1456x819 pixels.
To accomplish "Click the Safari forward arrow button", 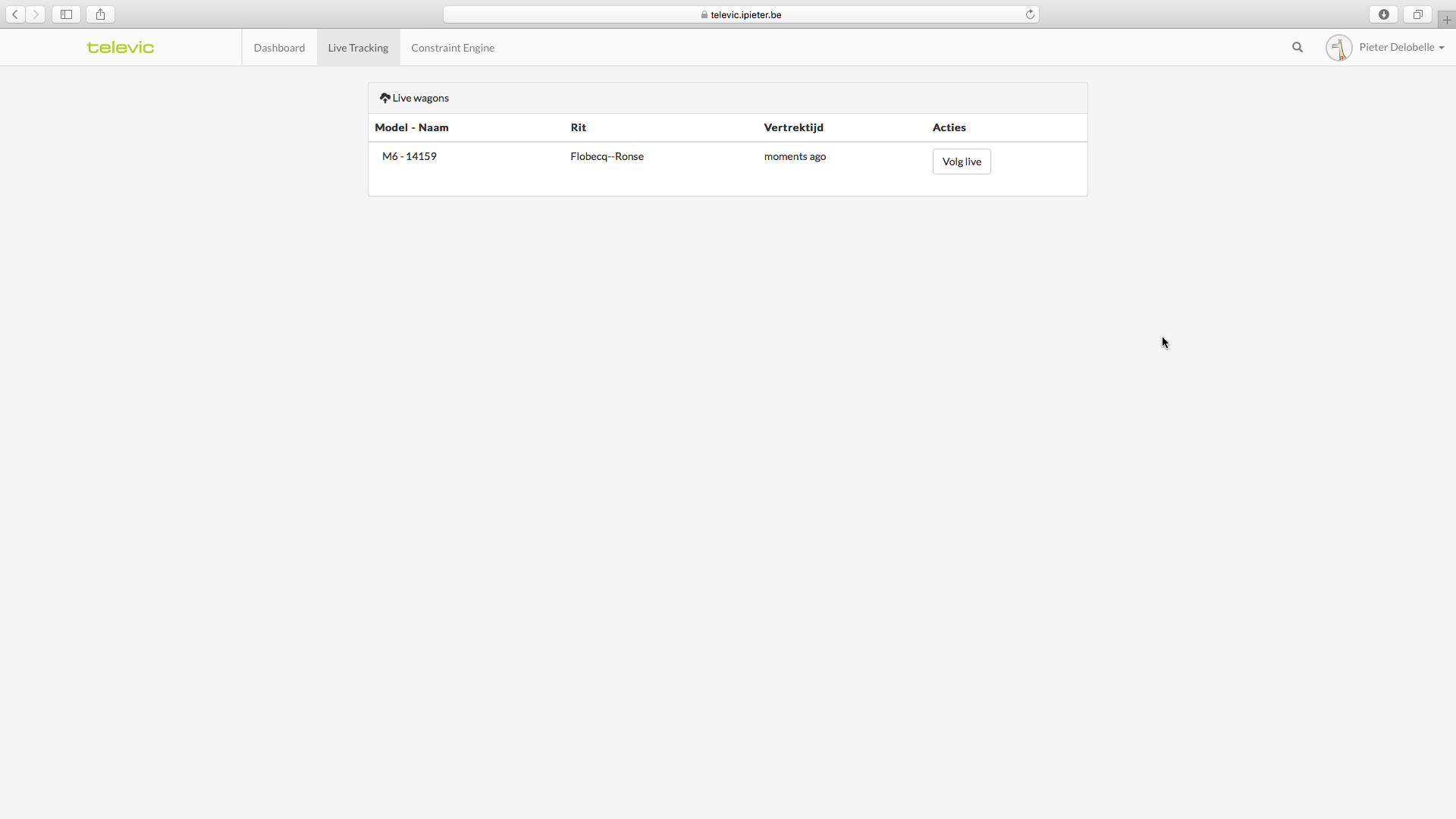I will (x=36, y=14).
